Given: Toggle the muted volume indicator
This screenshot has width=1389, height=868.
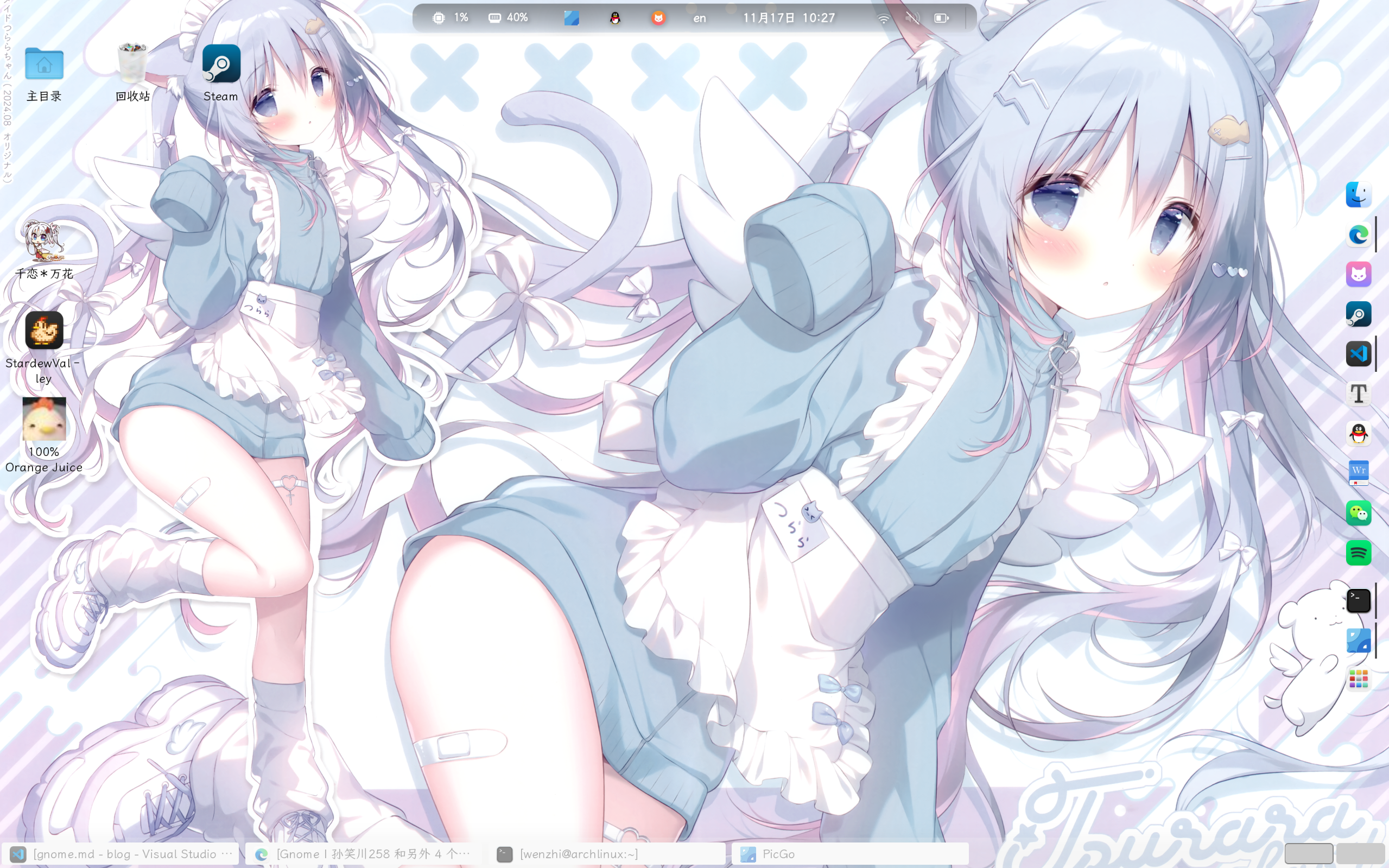Looking at the screenshot, I should pyautogui.click(x=912, y=18).
